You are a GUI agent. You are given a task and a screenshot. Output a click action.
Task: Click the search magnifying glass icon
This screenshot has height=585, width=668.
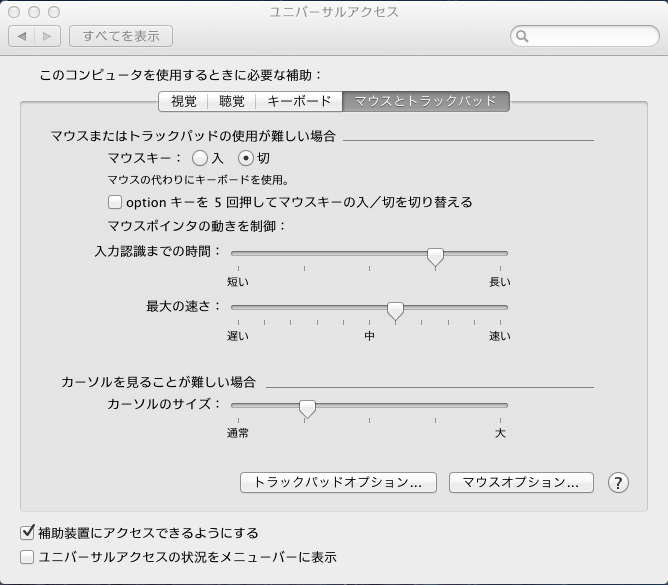523,37
